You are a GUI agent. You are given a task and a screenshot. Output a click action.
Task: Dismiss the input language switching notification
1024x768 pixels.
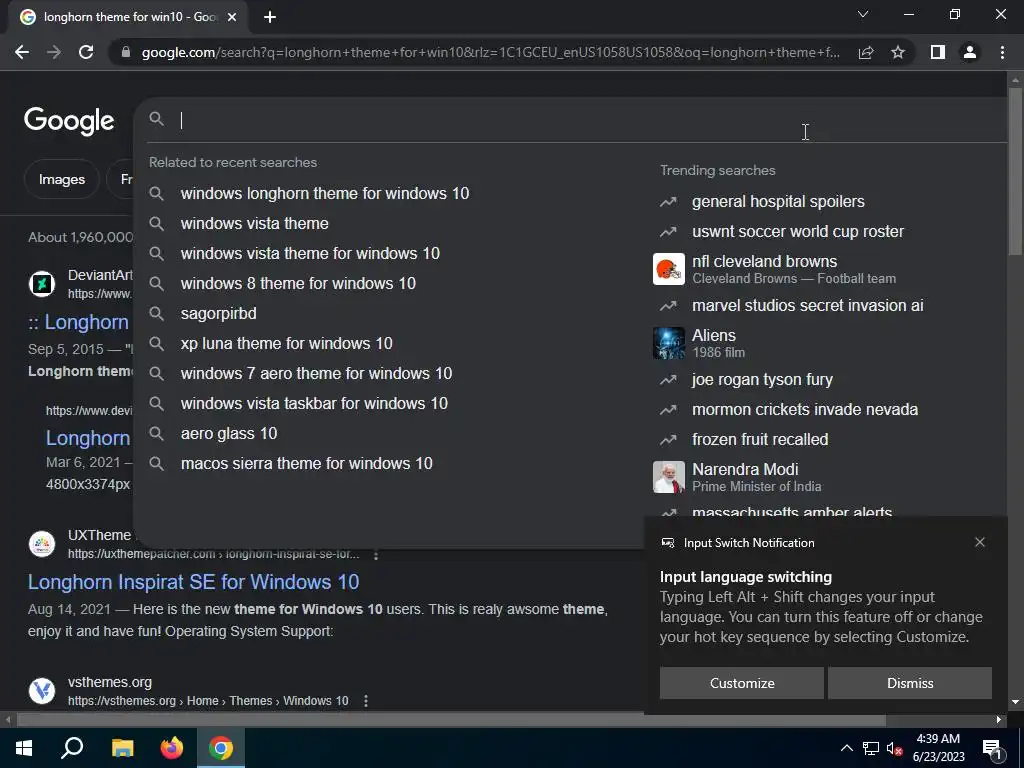pos(910,683)
